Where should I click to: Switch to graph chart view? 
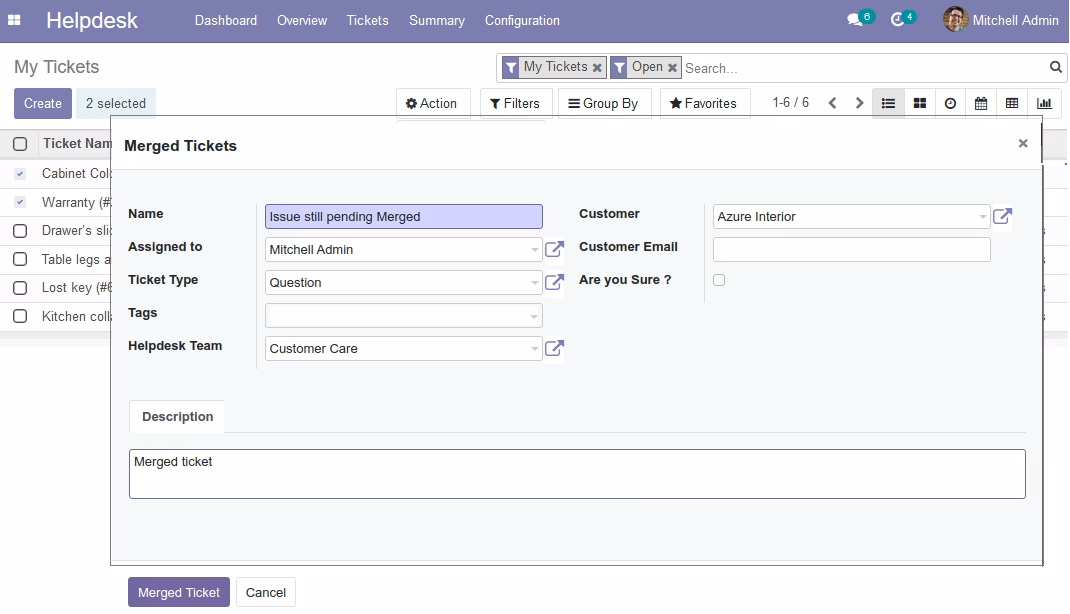[1044, 103]
